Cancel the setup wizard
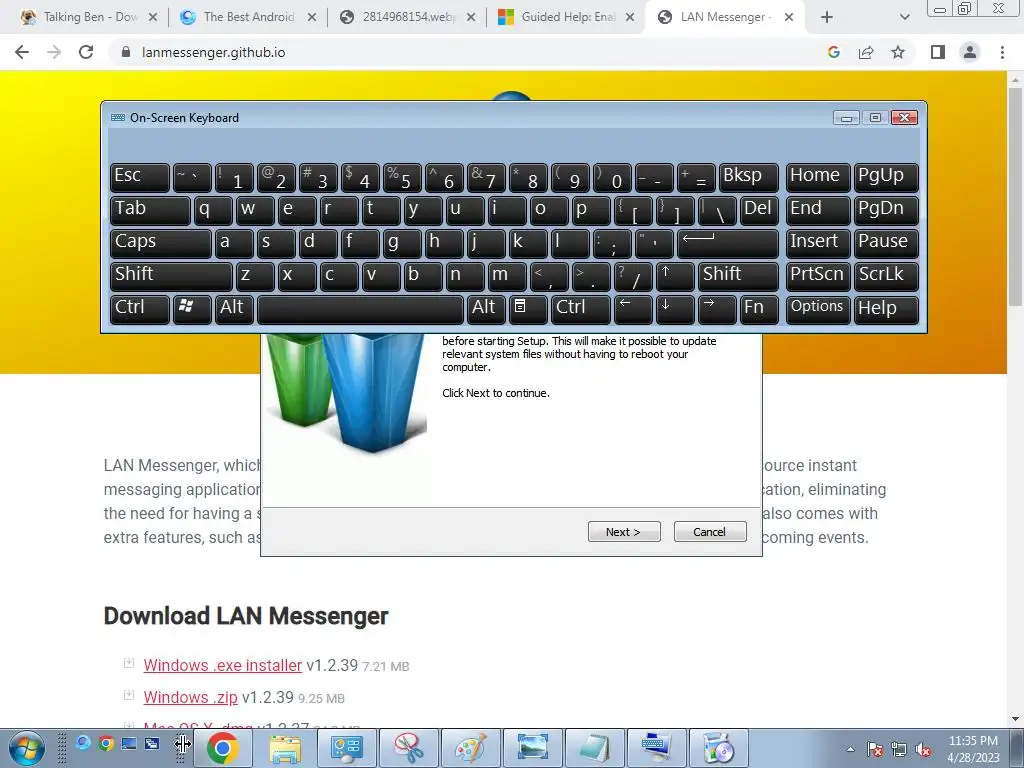This screenshot has height=768, width=1024. click(x=709, y=532)
